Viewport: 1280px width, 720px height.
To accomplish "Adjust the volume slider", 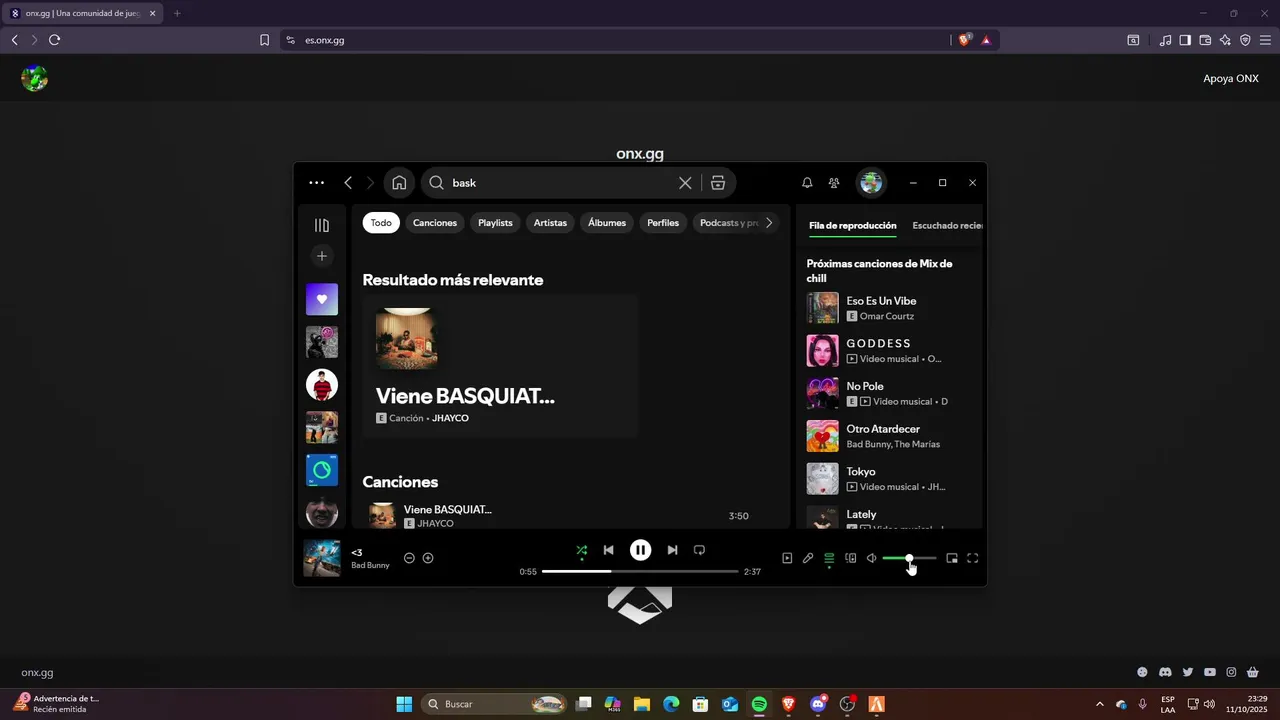I will pos(909,558).
